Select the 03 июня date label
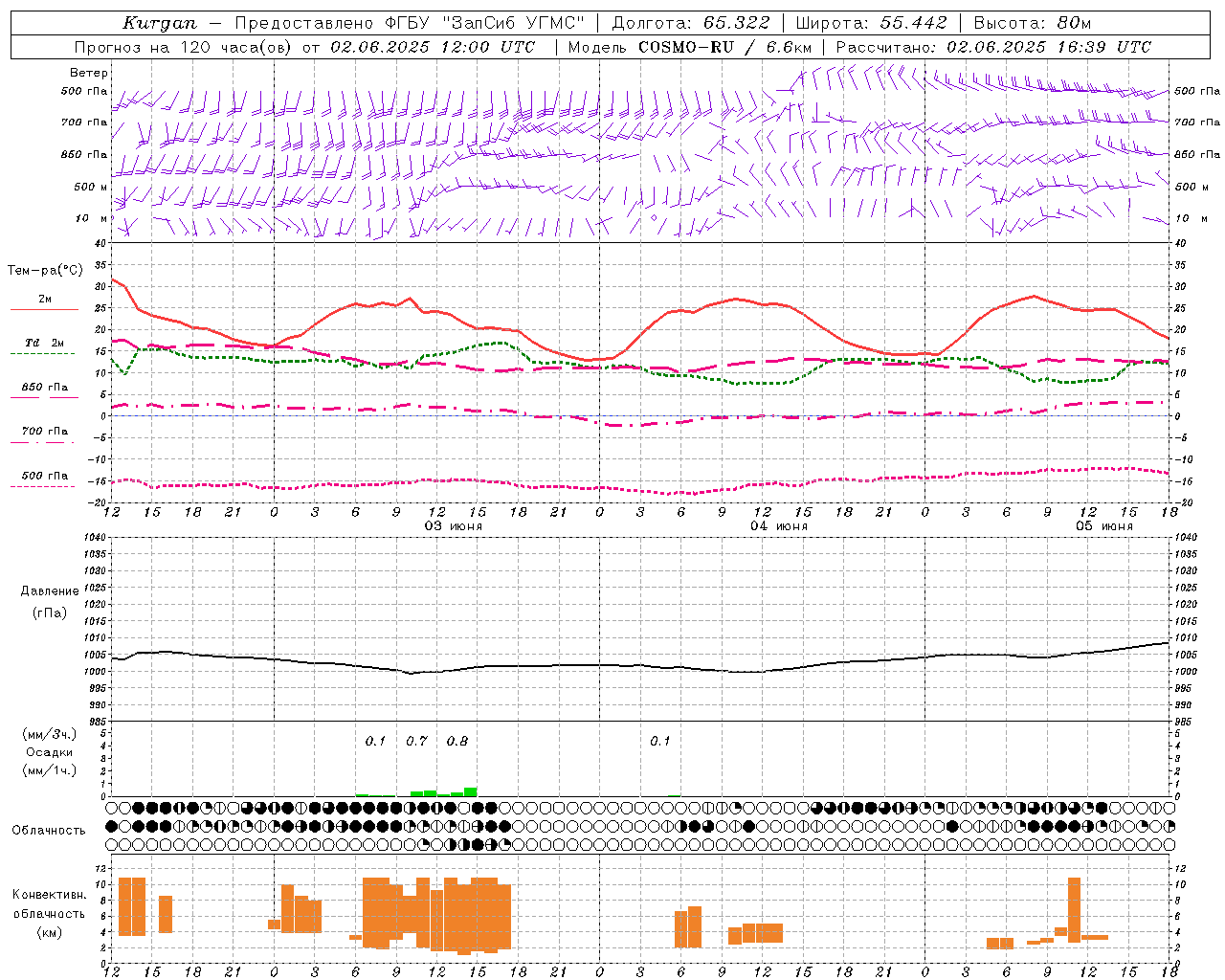 (x=454, y=526)
